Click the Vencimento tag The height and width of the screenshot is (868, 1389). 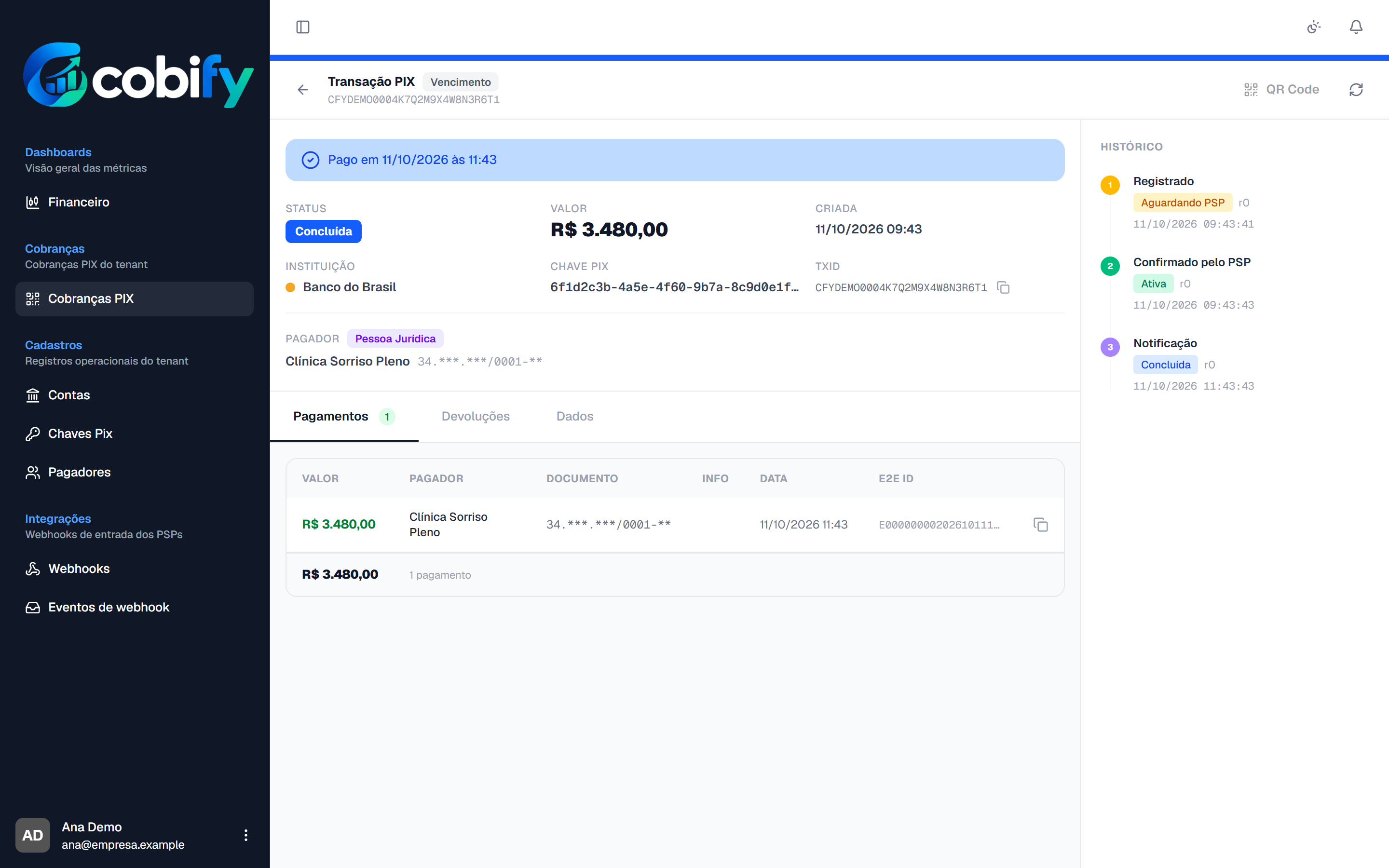click(460, 82)
